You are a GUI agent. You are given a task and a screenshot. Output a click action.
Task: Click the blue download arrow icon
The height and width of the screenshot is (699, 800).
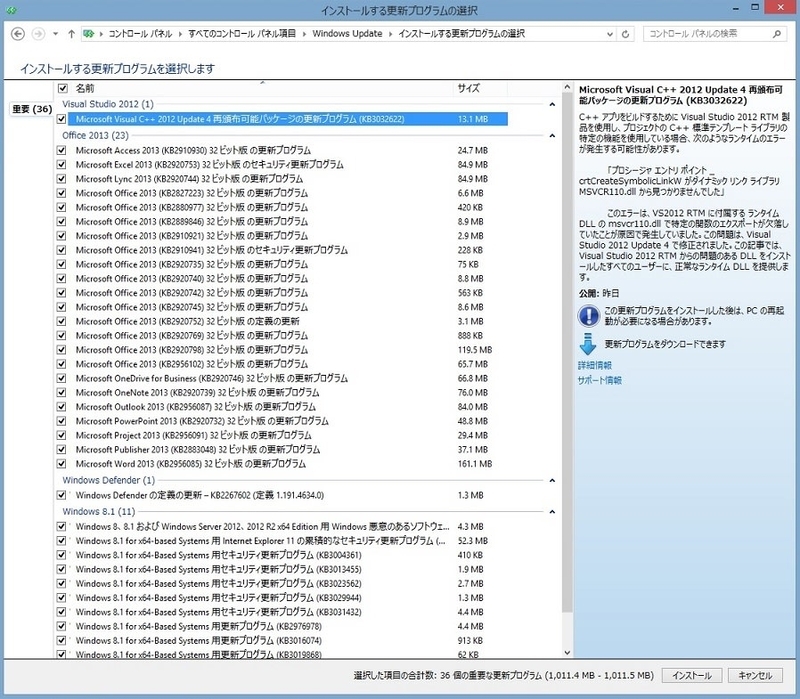588,344
